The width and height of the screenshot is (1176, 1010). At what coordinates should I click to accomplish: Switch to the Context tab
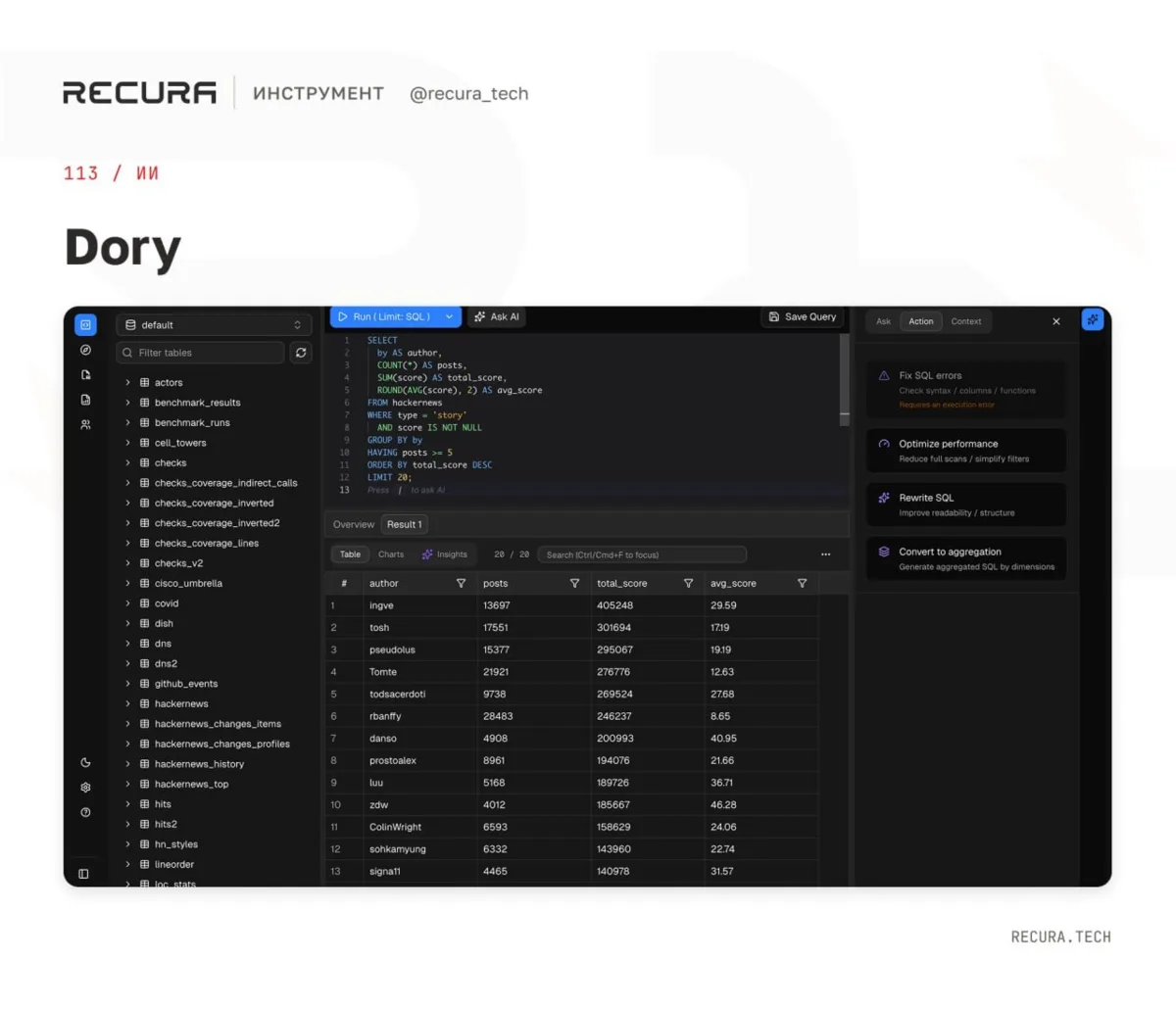pyautogui.click(x=966, y=321)
